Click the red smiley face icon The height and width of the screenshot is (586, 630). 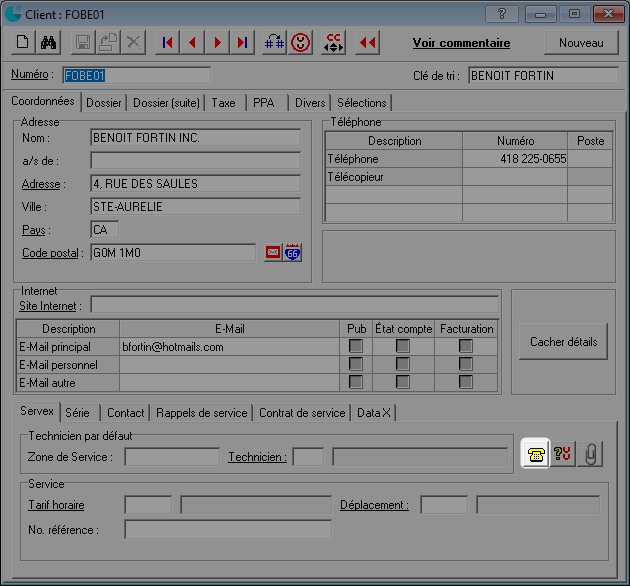pos(300,43)
